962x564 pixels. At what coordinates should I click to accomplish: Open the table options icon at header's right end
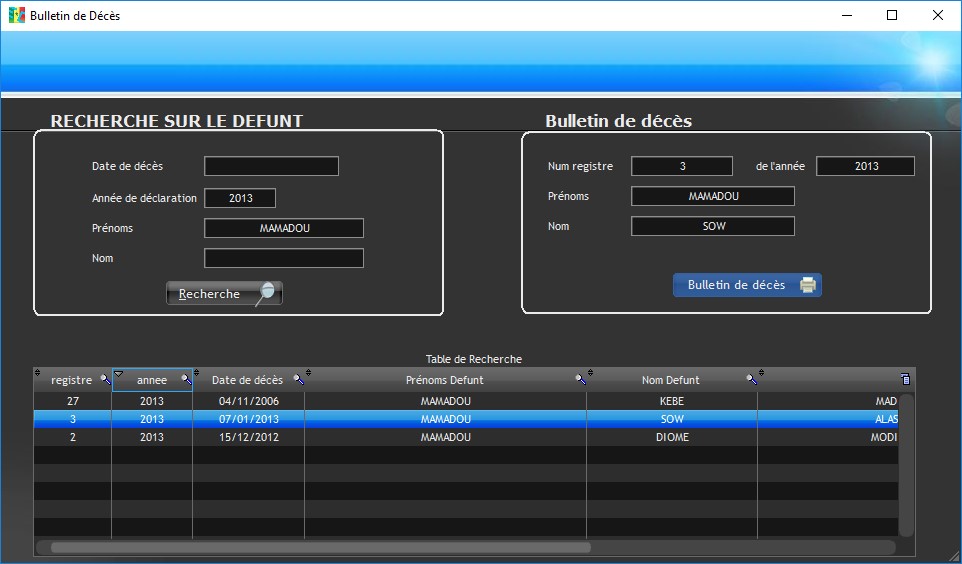(905, 380)
